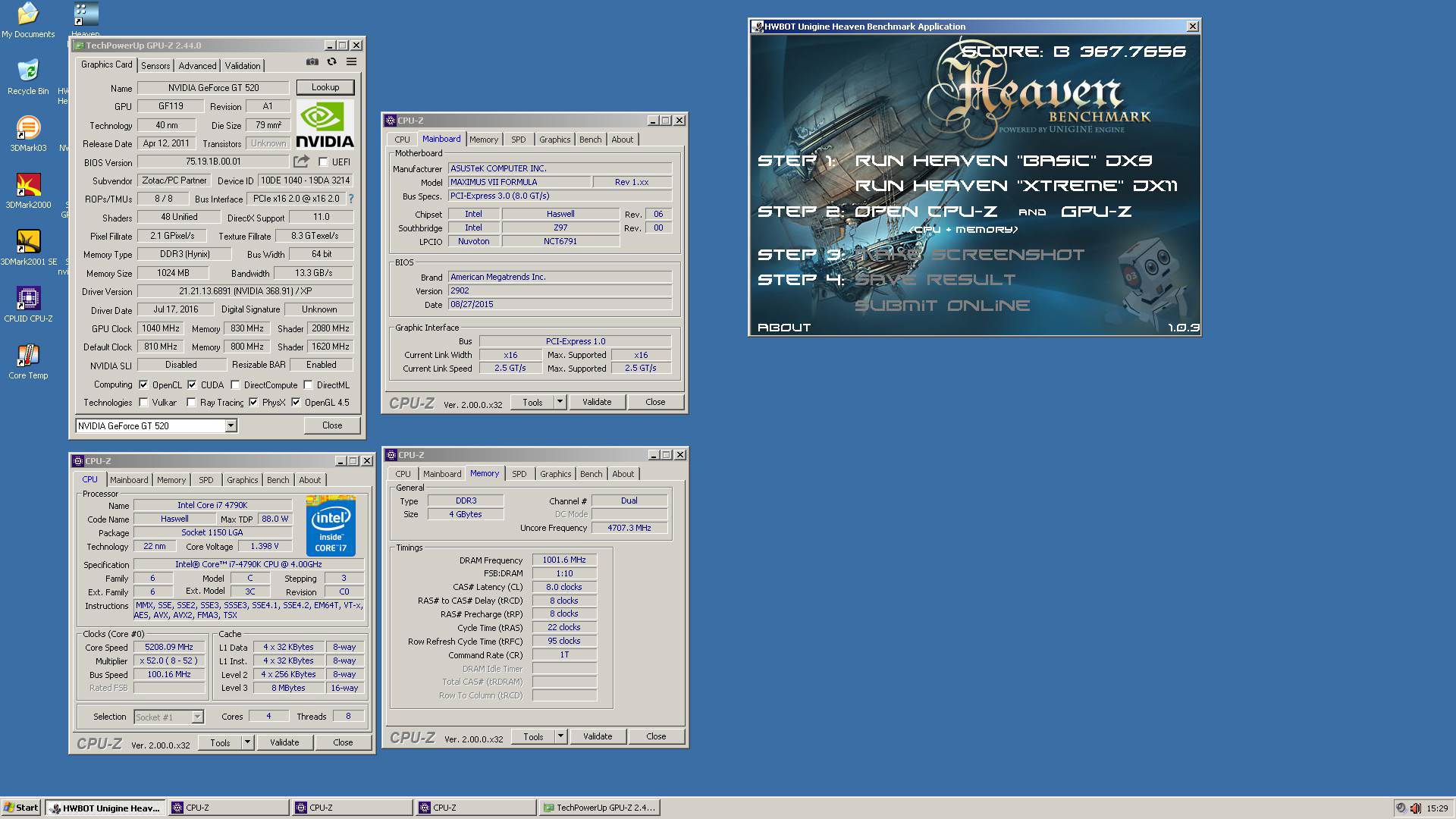Click taskbar clock 15:29

(x=1437, y=808)
